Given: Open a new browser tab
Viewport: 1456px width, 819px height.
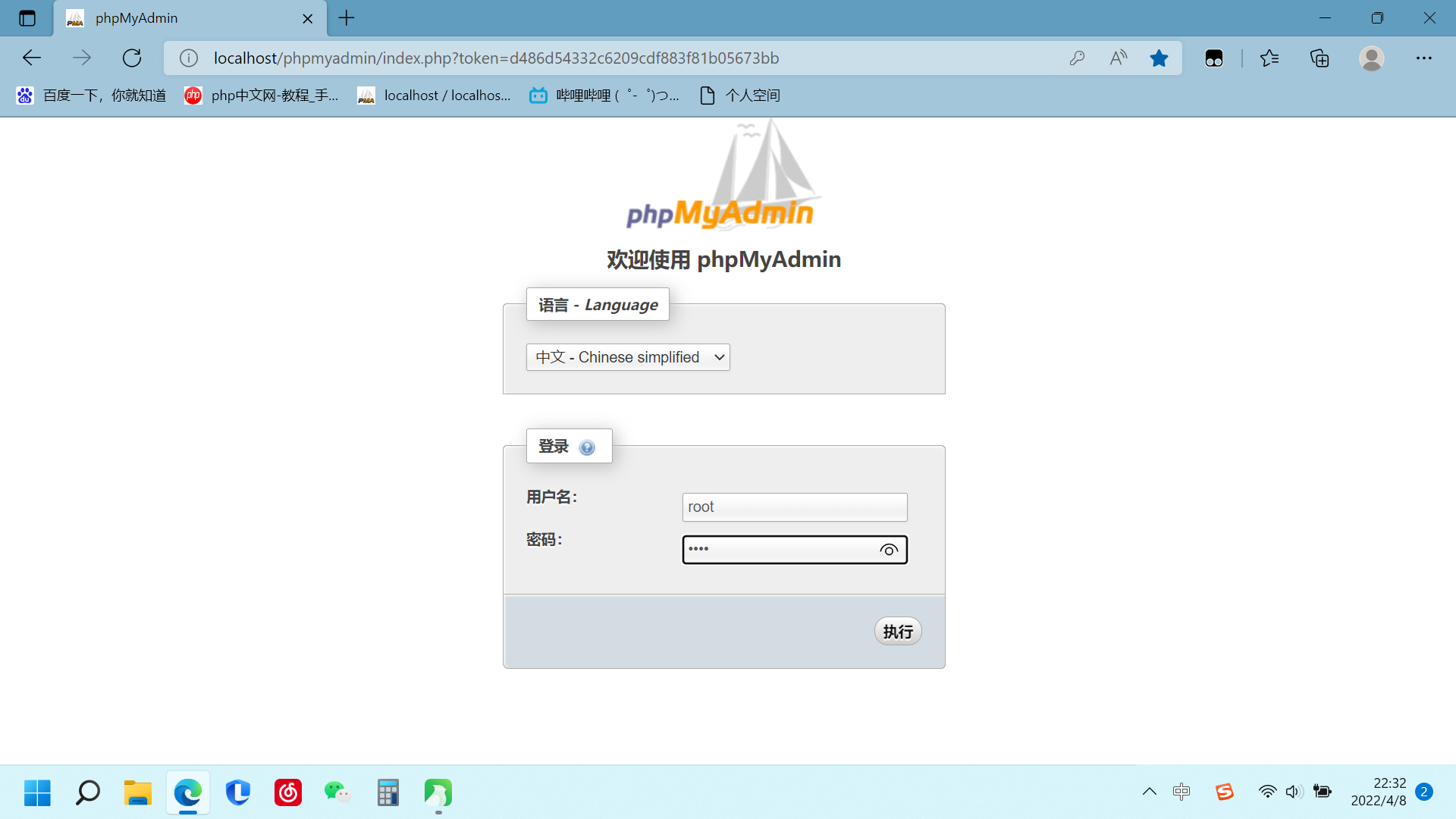Looking at the screenshot, I should [347, 18].
